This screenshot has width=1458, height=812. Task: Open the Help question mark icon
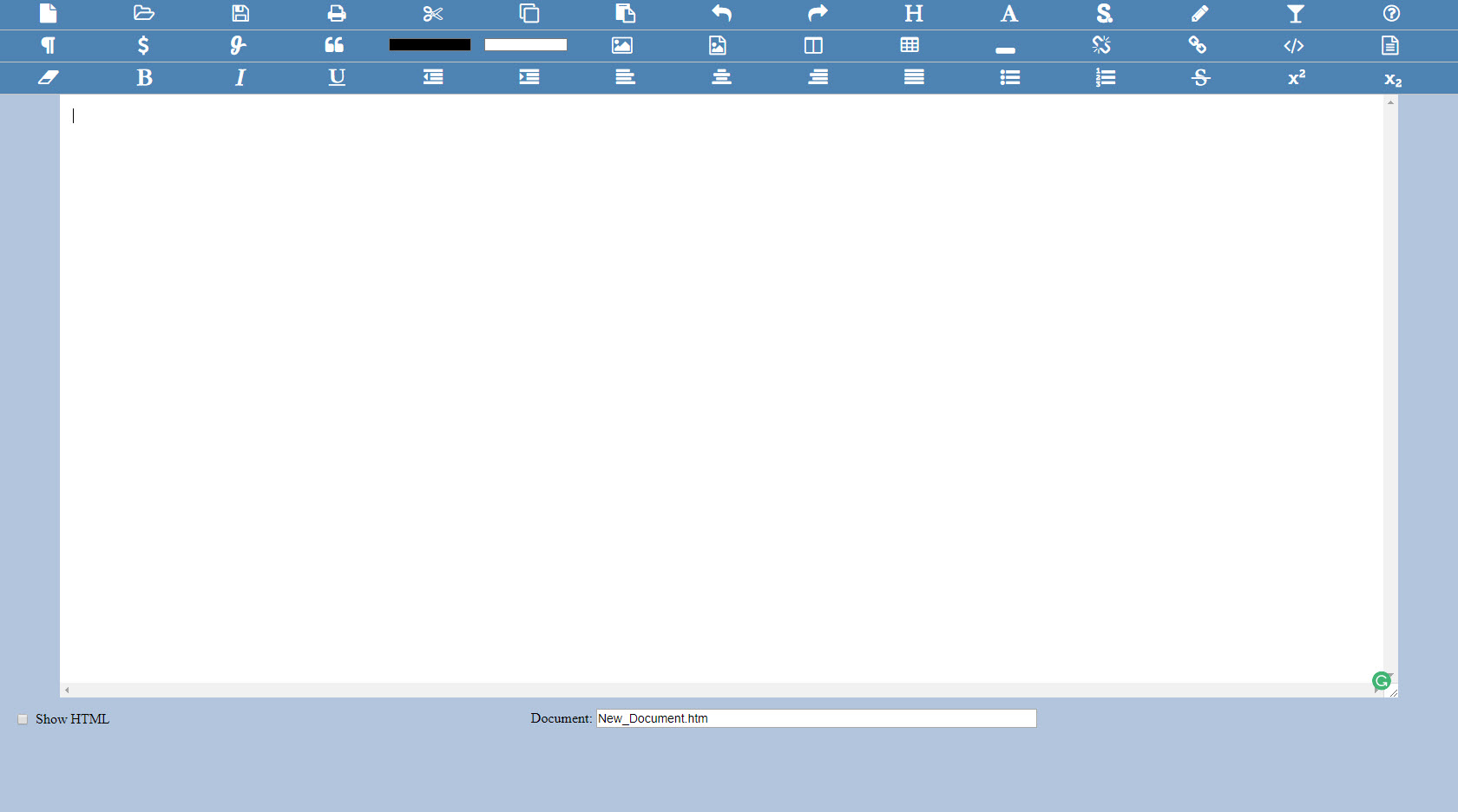pyautogui.click(x=1391, y=14)
